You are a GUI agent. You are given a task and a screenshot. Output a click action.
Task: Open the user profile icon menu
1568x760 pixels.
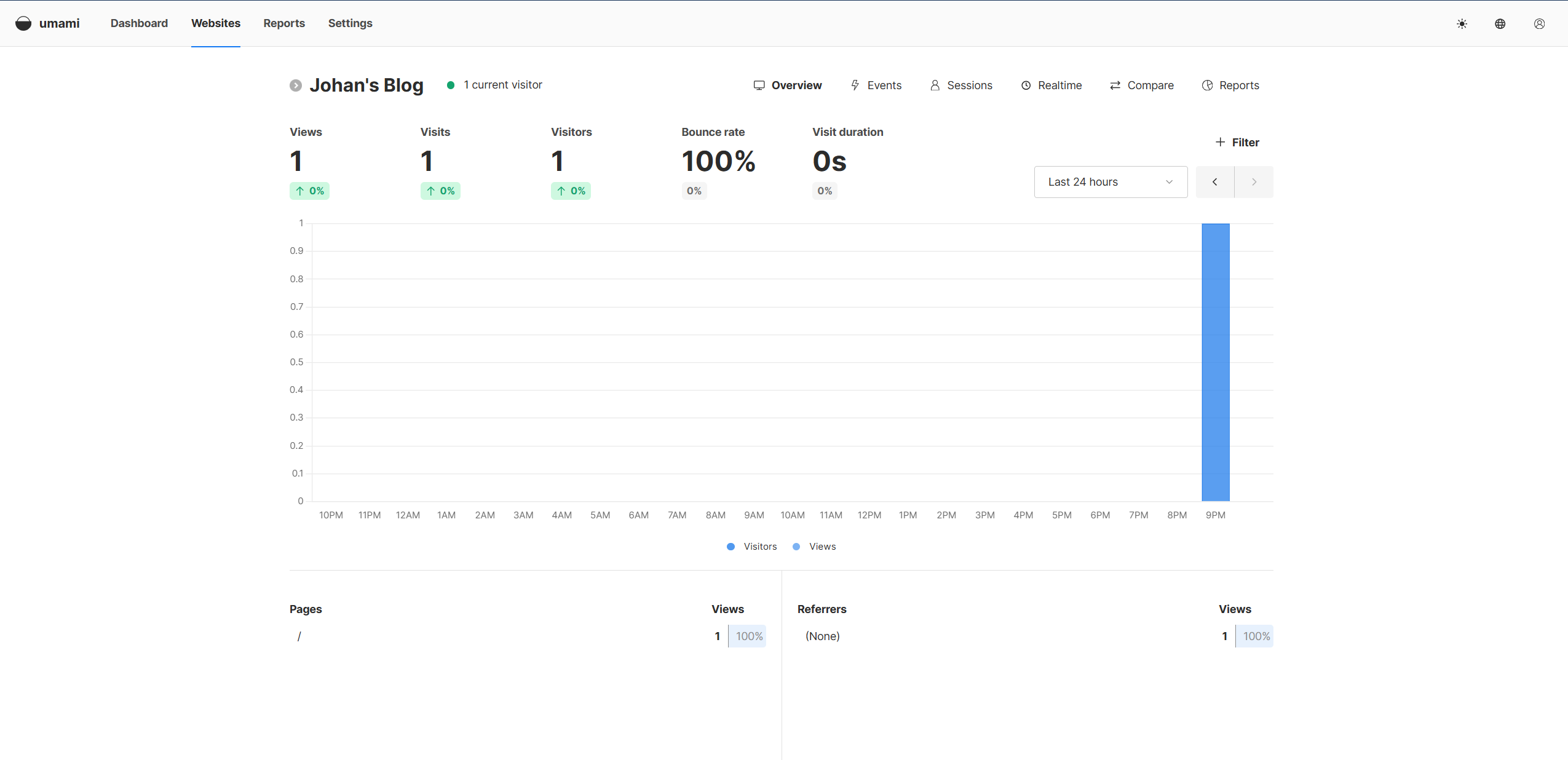click(1539, 24)
